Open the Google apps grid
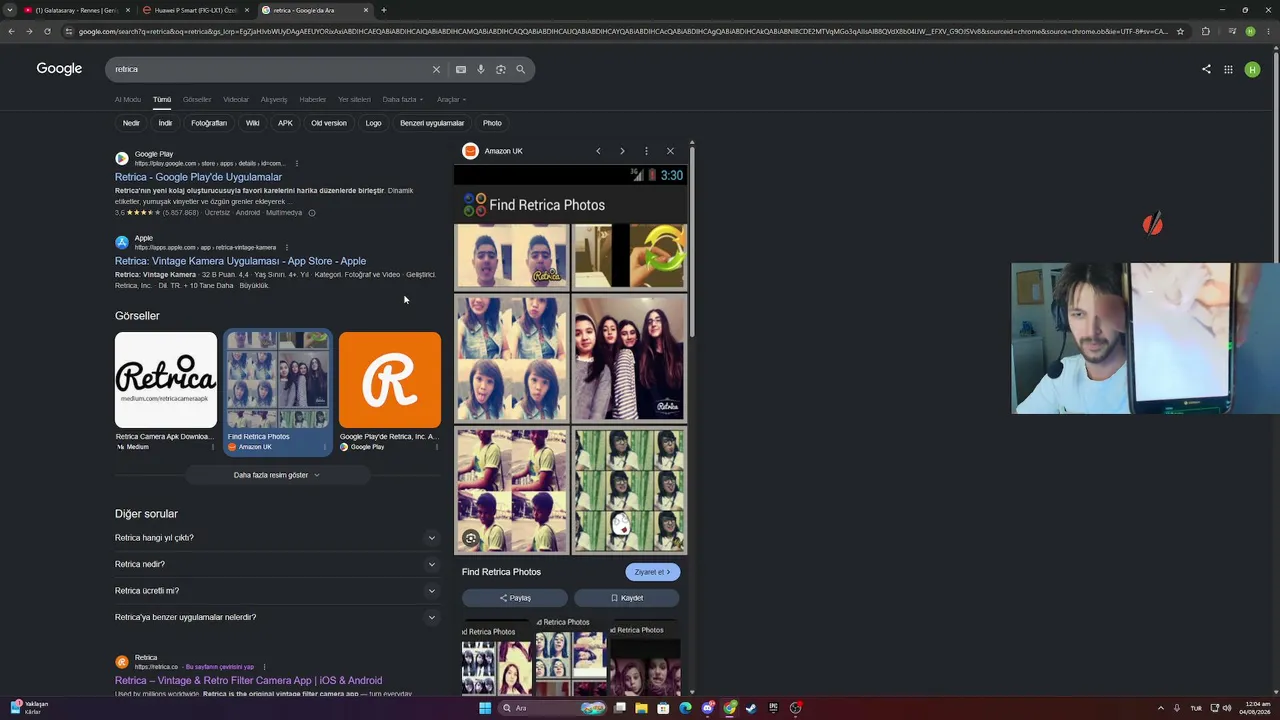The height and width of the screenshot is (720, 1280). [1228, 69]
